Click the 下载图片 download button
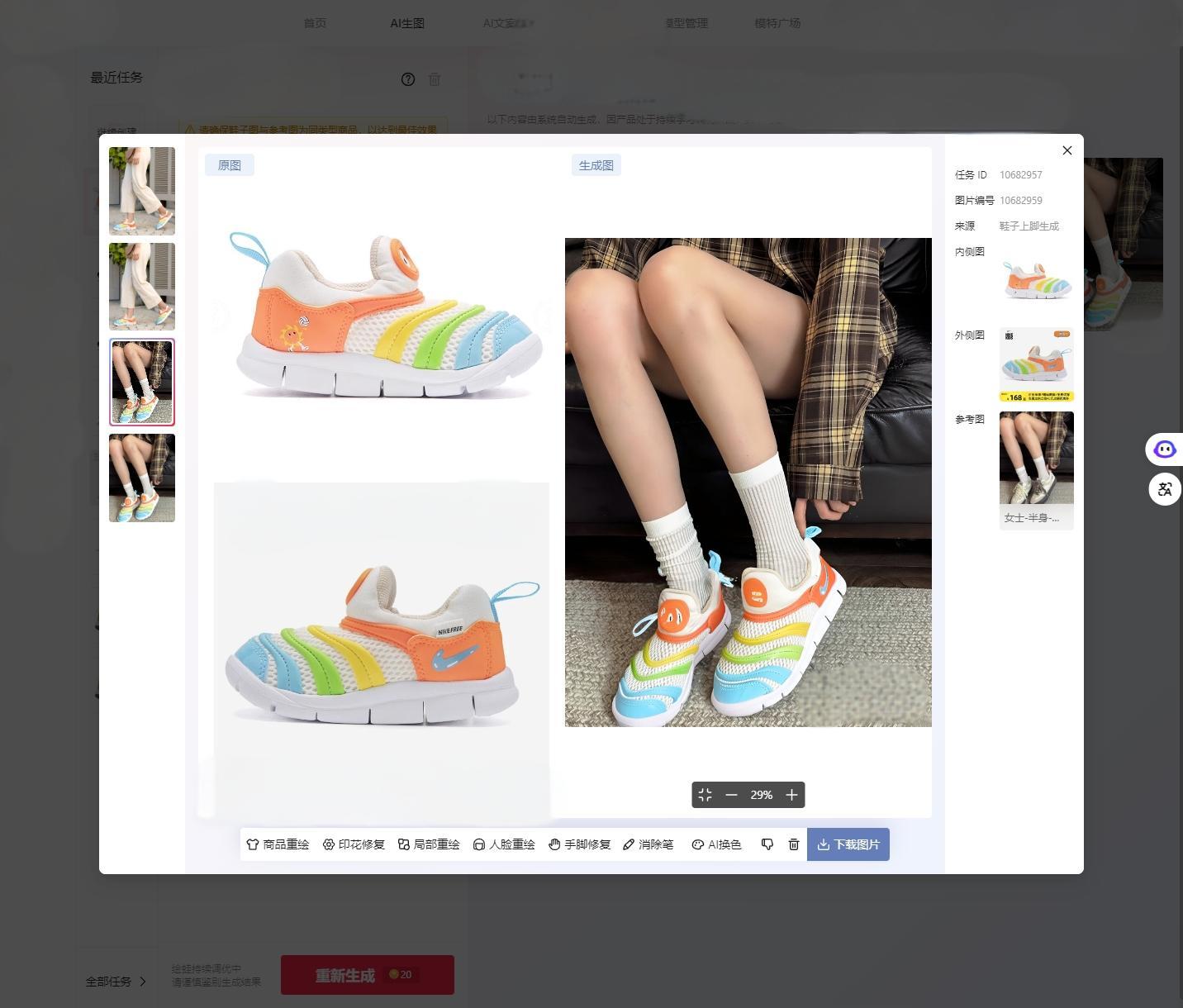Screen dimensions: 1183x1008 [848, 844]
